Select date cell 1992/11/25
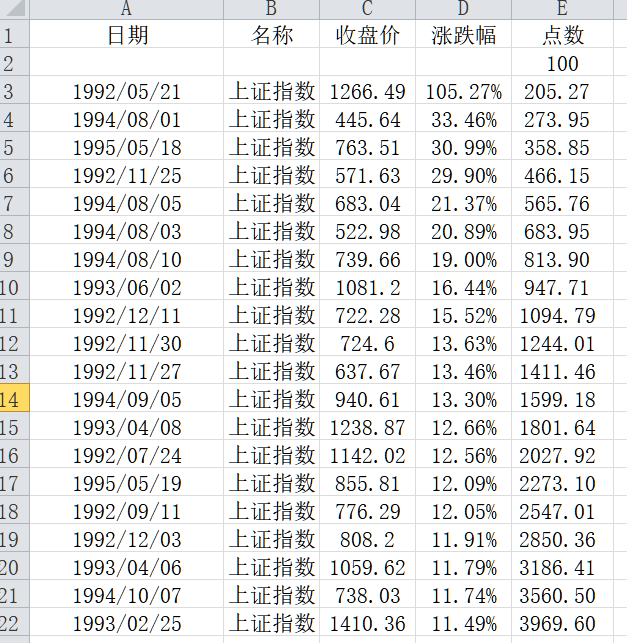627x643 pixels. [126, 174]
